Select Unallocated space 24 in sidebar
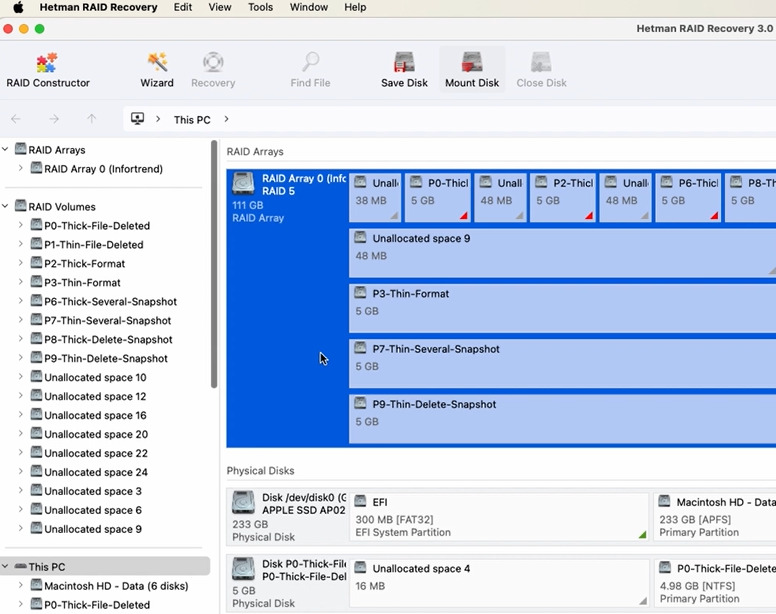This screenshot has width=776, height=614. pos(96,472)
